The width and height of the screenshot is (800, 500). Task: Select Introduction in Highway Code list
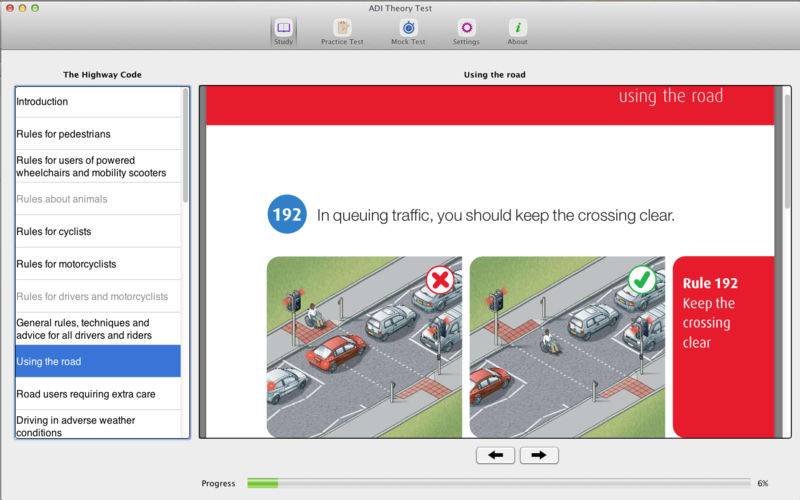(x=98, y=102)
